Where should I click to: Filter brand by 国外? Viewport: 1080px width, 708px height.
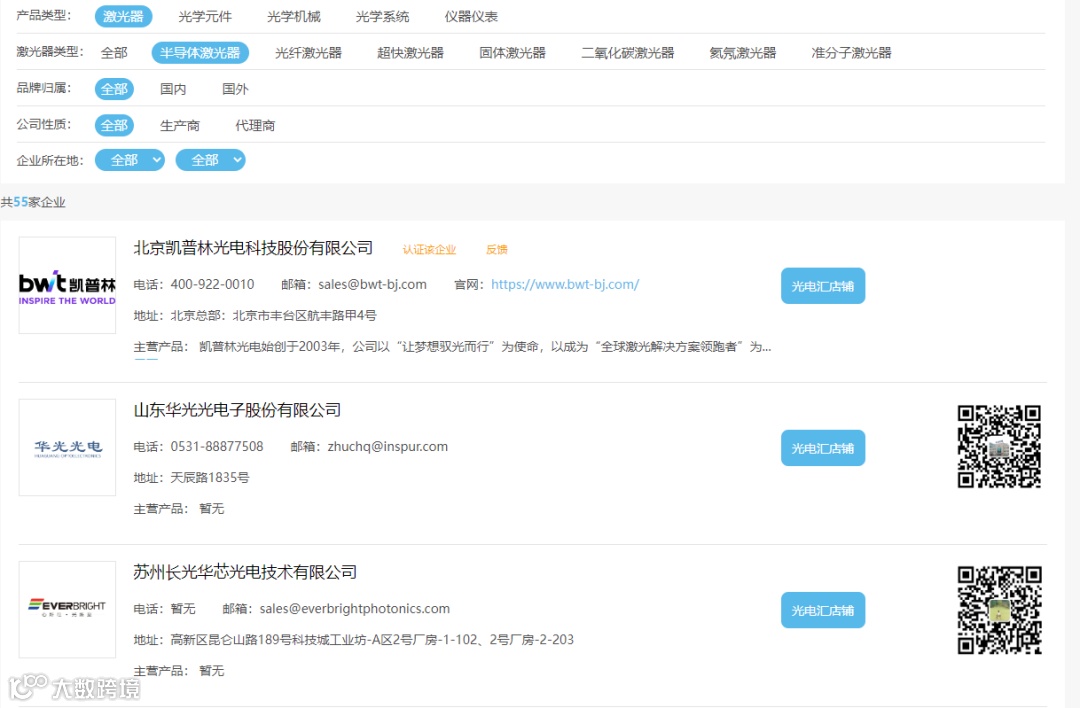click(235, 89)
